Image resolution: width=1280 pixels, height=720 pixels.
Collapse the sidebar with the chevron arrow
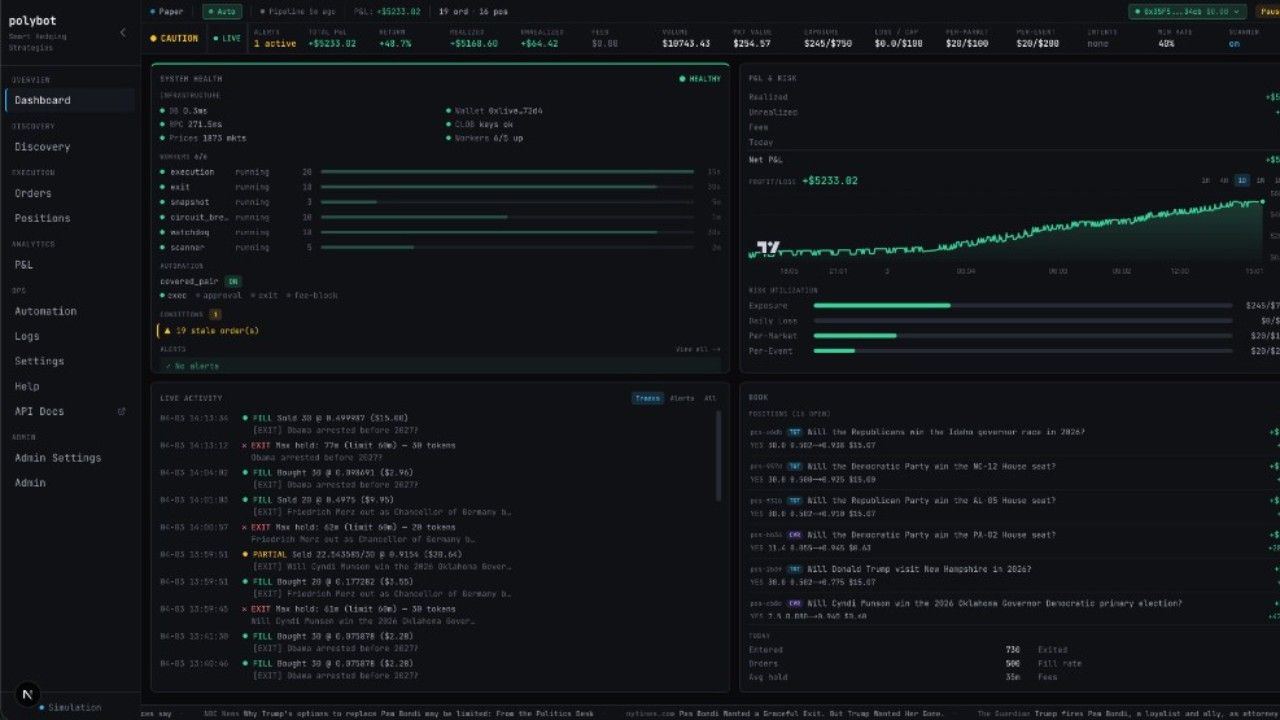click(x=123, y=32)
